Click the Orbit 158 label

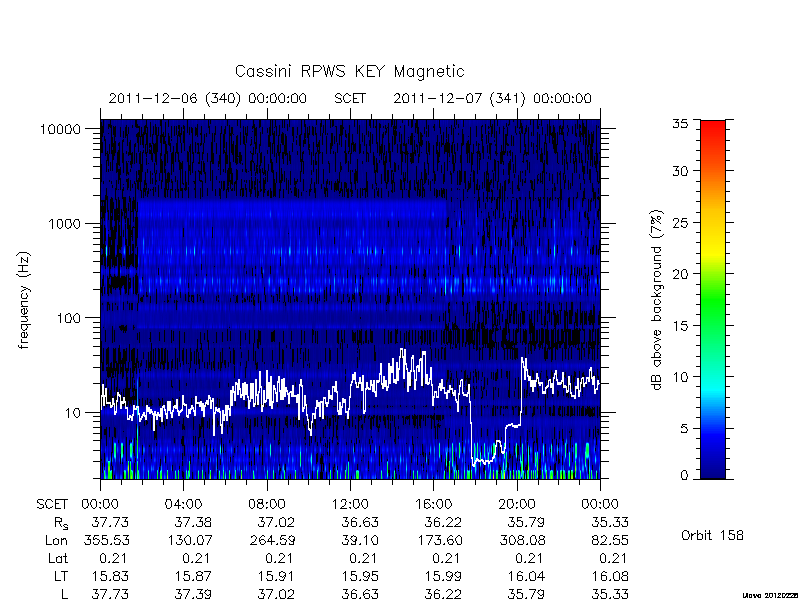tap(712, 535)
